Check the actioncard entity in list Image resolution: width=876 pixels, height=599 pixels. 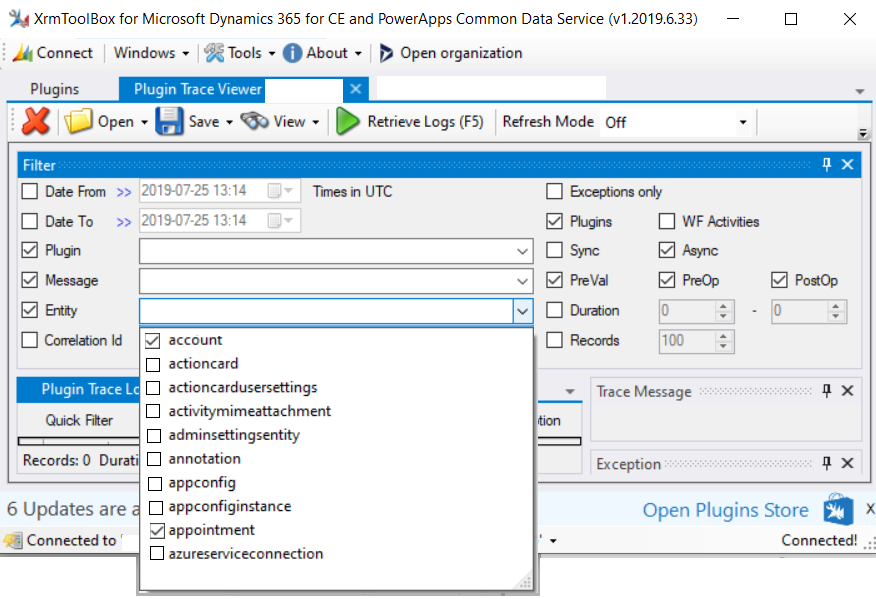[x=153, y=364]
